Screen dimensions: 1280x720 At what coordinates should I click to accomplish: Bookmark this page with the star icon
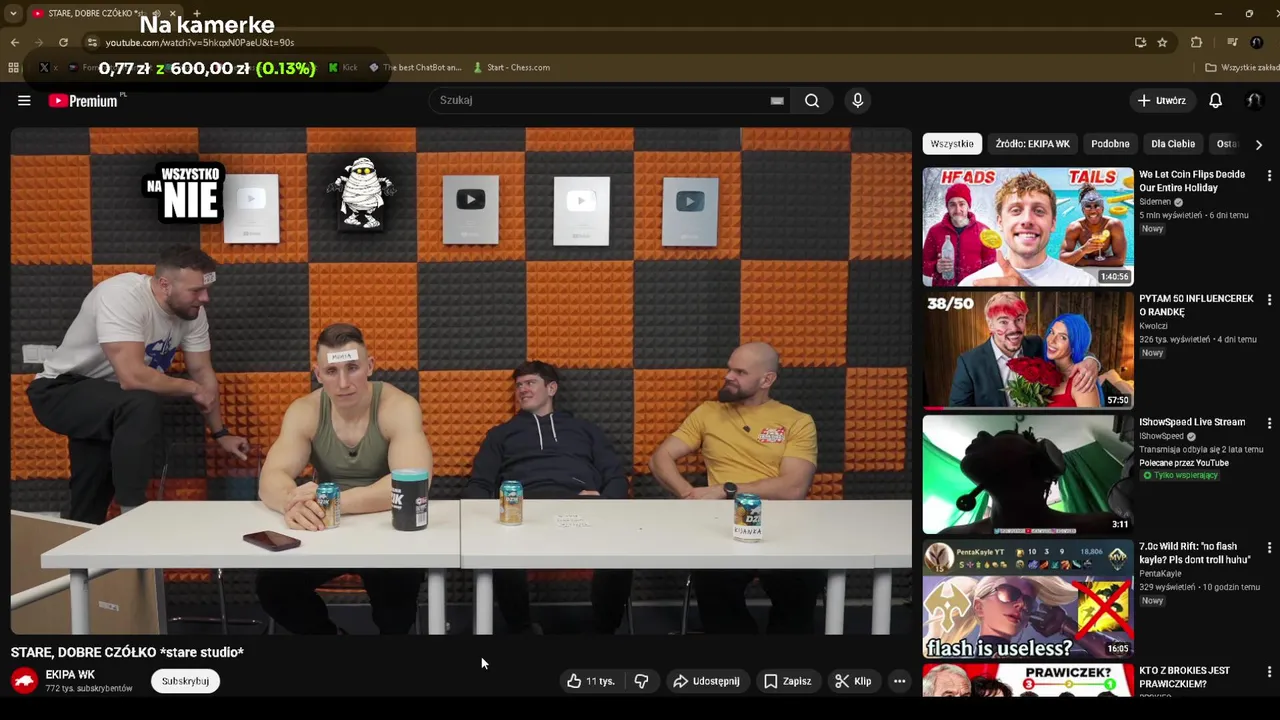click(x=1162, y=42)
